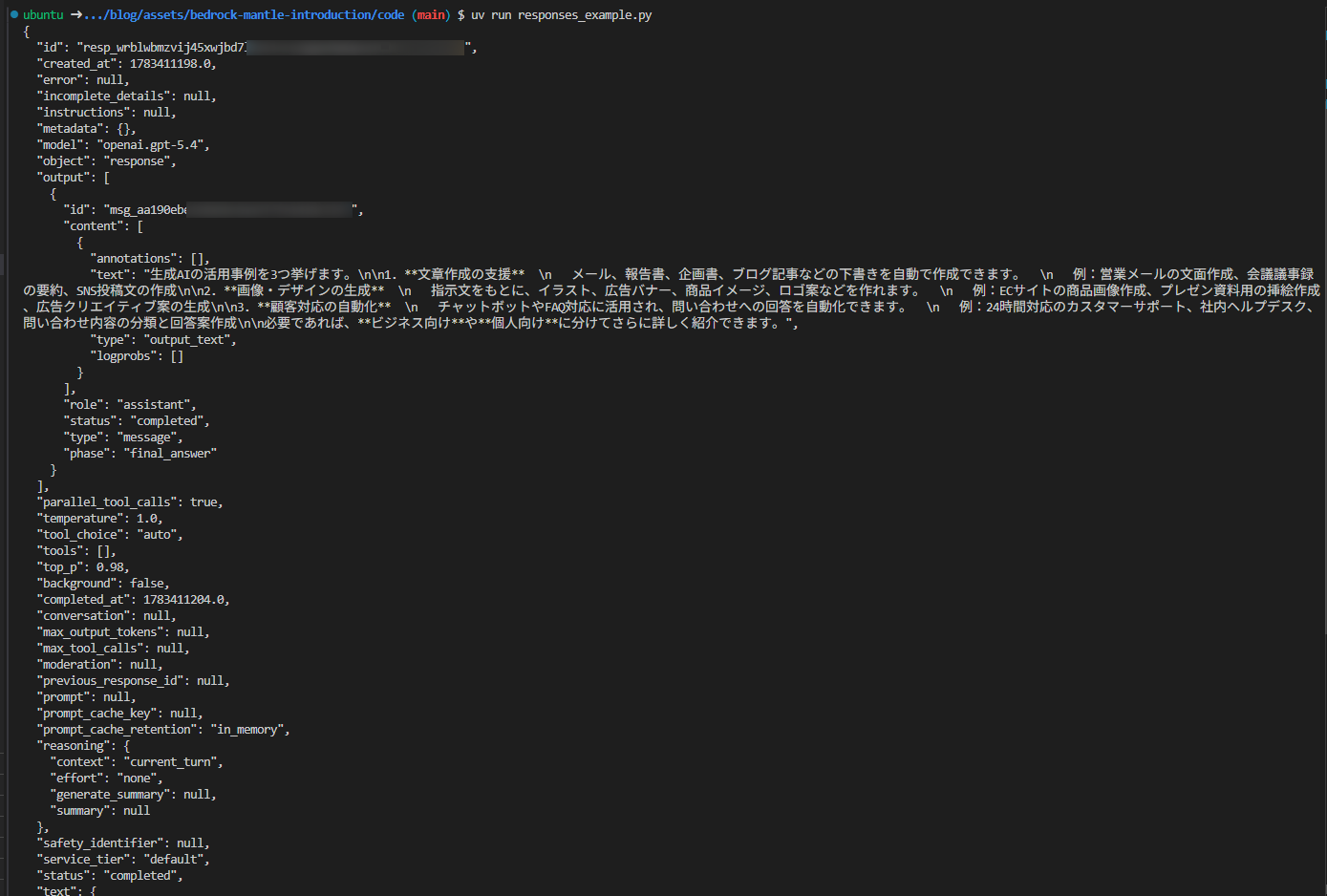Image resolution: width=1327 pixels, height=896 pixels.
Task: Click the 'ubuntu' prompt username
Action: coord(43,15)
